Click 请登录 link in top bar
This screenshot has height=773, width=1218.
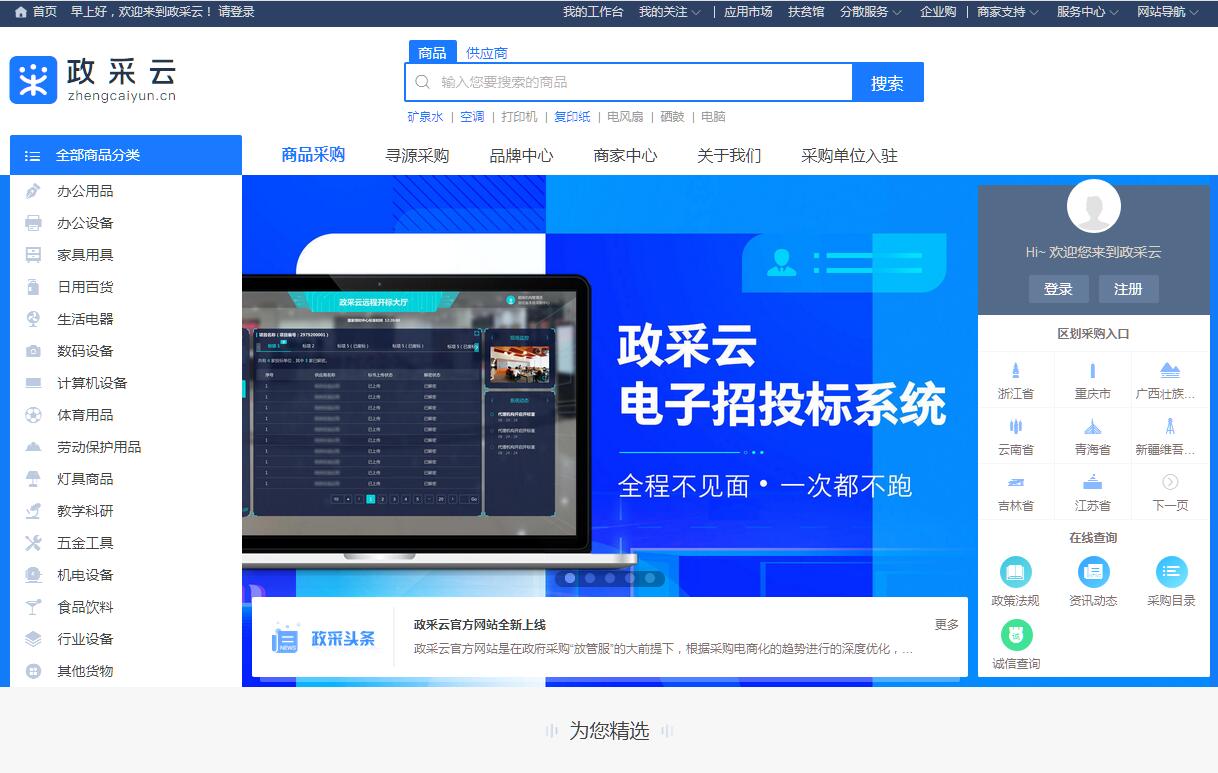(236, 12)
